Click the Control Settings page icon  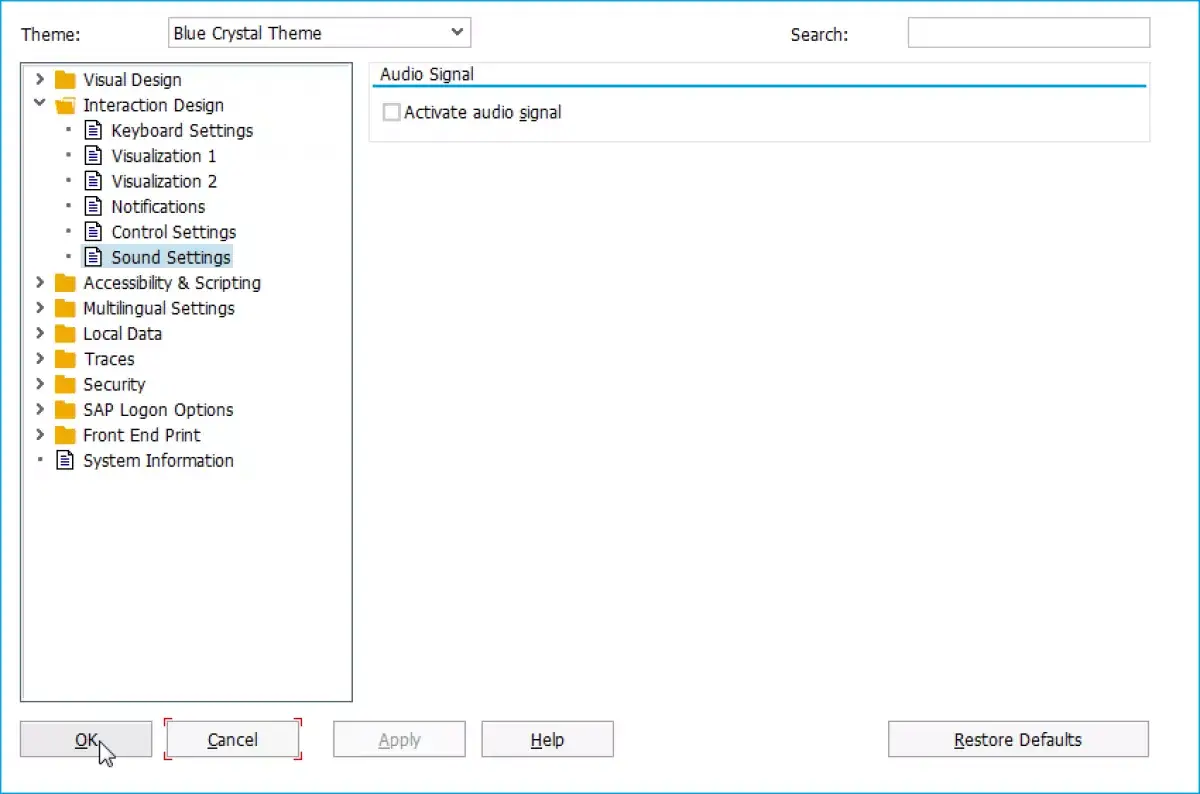pyautogui.click(x=93, y=232)
